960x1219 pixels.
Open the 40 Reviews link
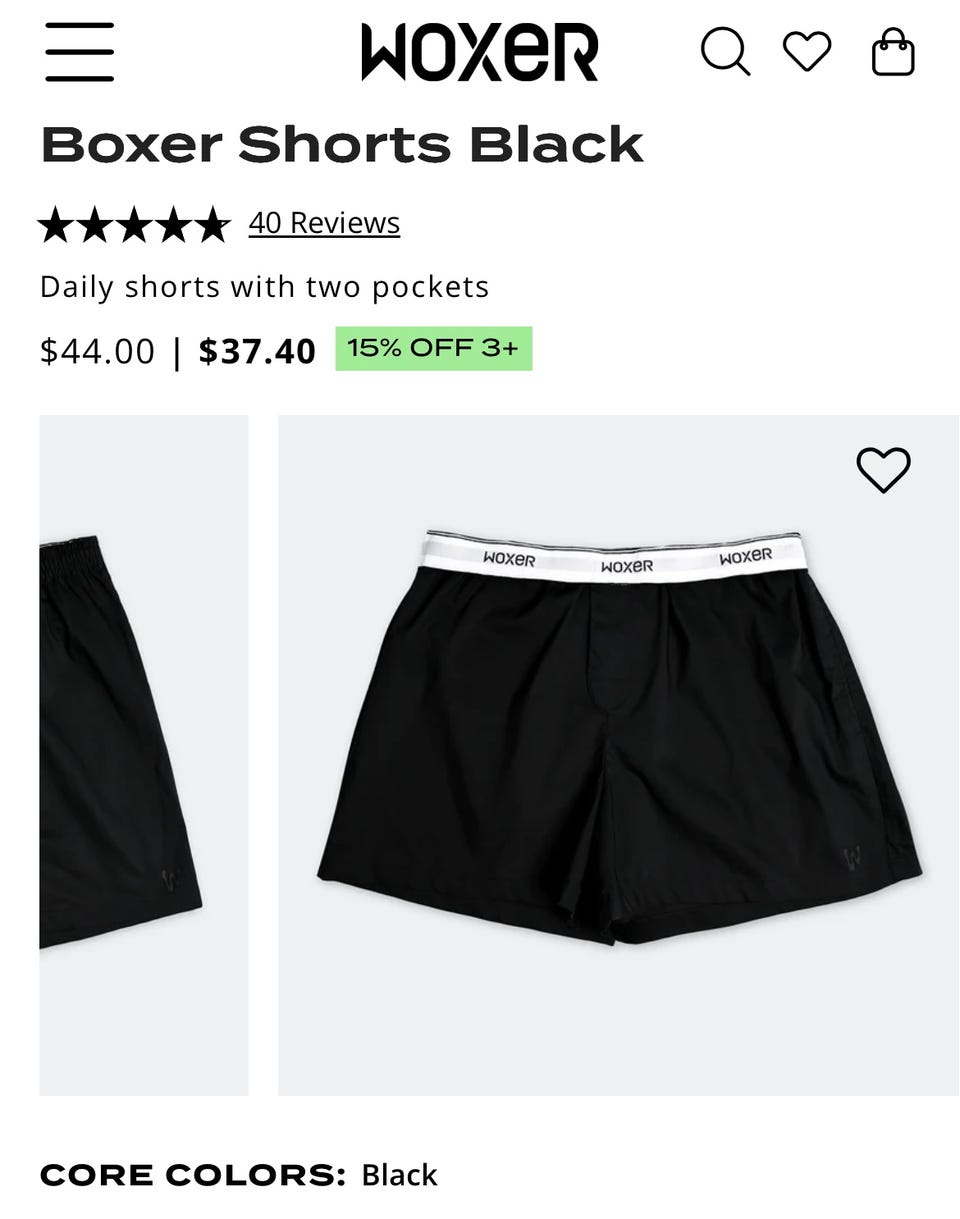coord(324,223)
